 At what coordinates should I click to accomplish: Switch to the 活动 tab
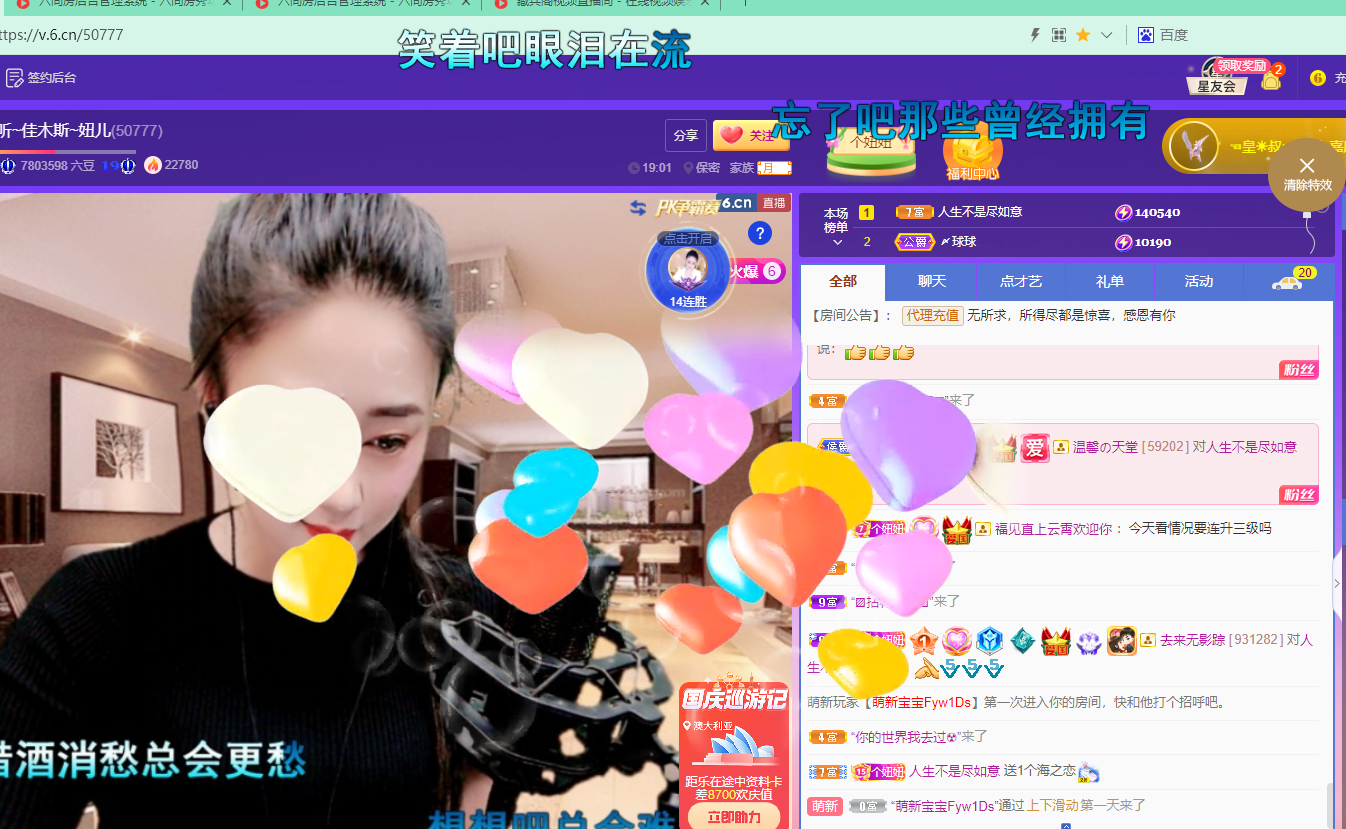tap(1199, 282)
